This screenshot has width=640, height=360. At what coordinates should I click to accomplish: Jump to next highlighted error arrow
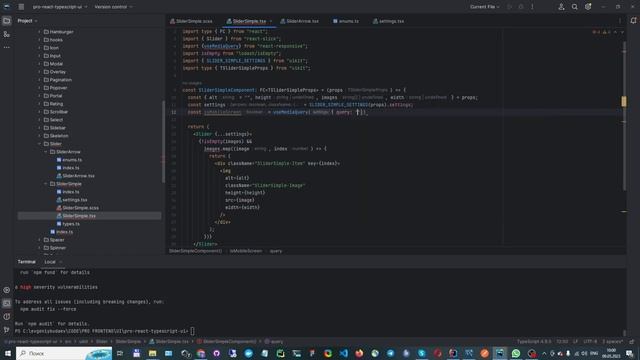click(x=622, y=32)
